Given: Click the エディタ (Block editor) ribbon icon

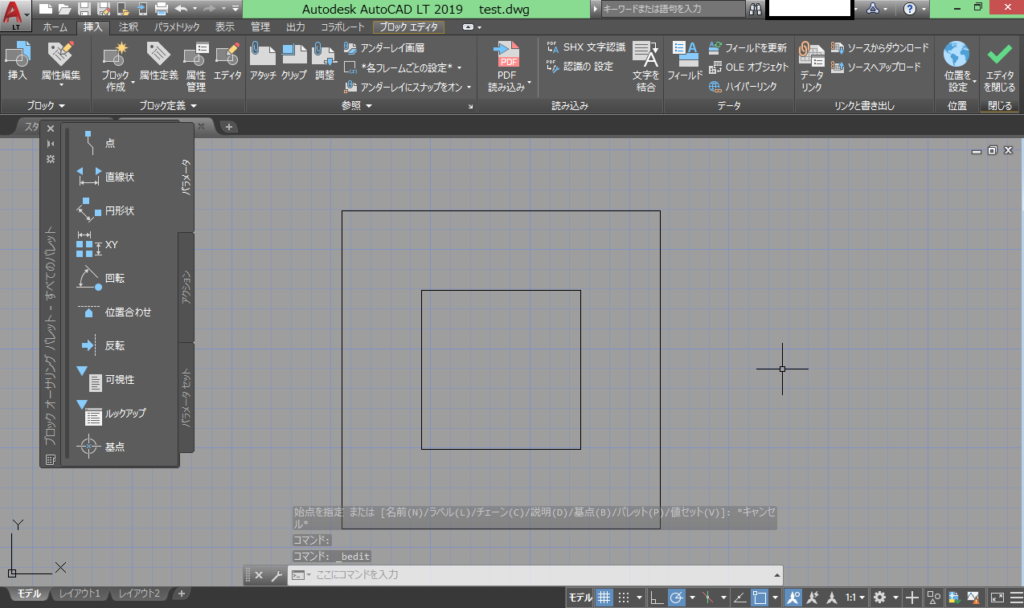Looking at the screenshot, I should (227, 54).
